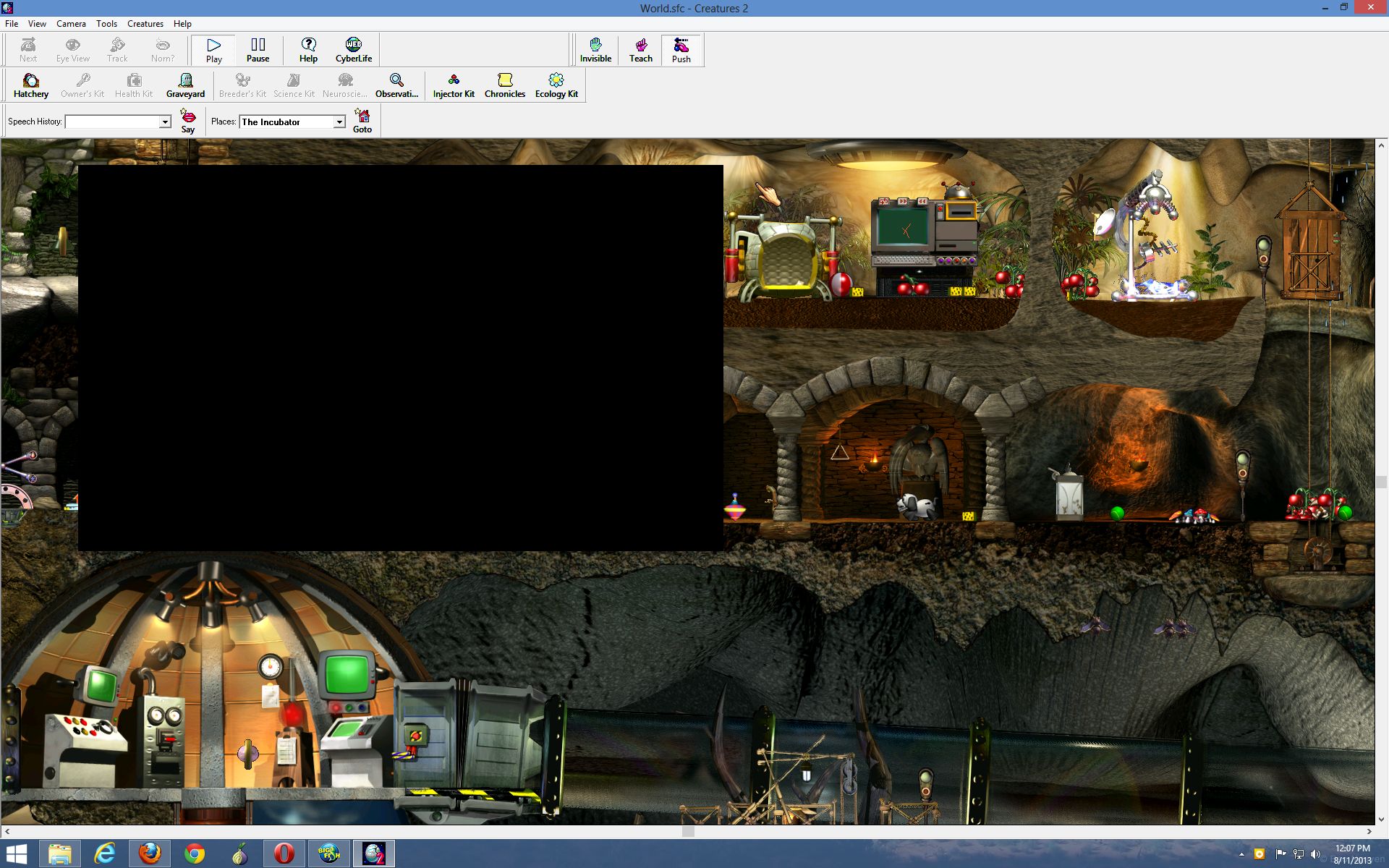Launch Opera from taskbar

[284, 854]
